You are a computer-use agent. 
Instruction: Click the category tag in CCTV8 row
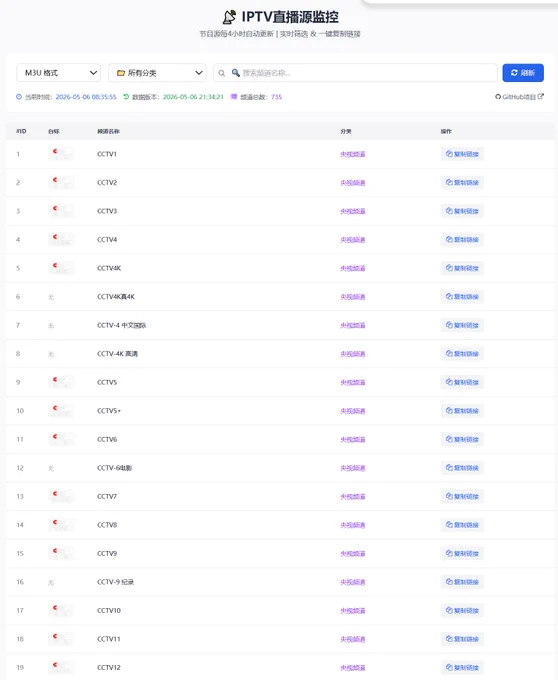pos(353,525)
